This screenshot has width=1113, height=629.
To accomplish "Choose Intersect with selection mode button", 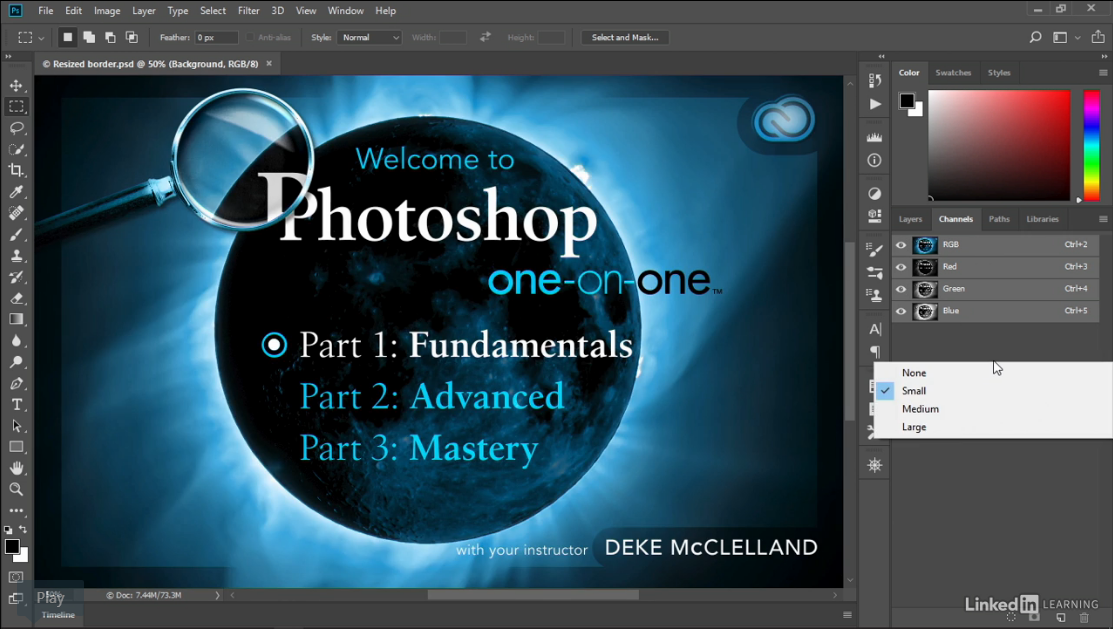I will click(131, 37).
